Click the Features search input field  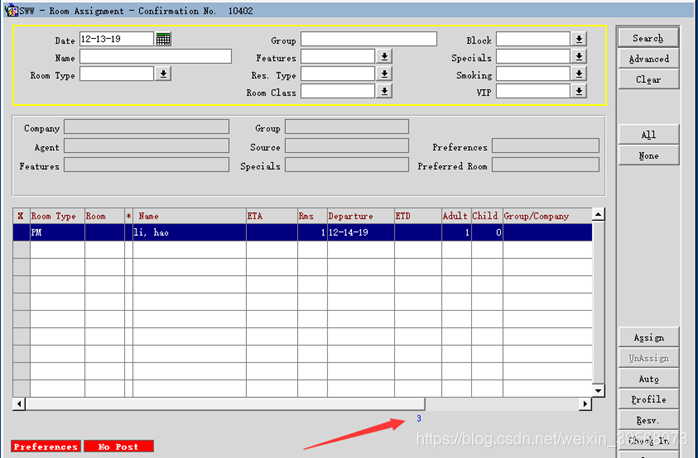point(338,57)
